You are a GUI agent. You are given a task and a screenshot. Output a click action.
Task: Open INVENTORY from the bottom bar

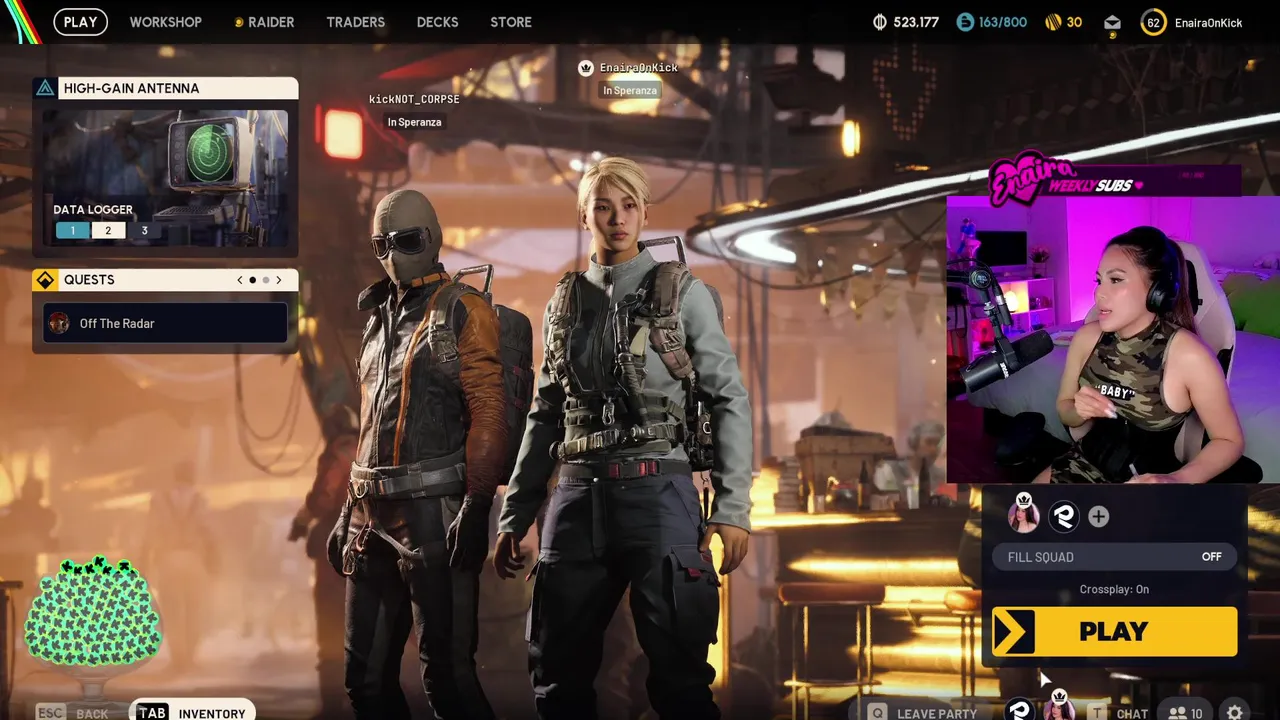point(212,713)
